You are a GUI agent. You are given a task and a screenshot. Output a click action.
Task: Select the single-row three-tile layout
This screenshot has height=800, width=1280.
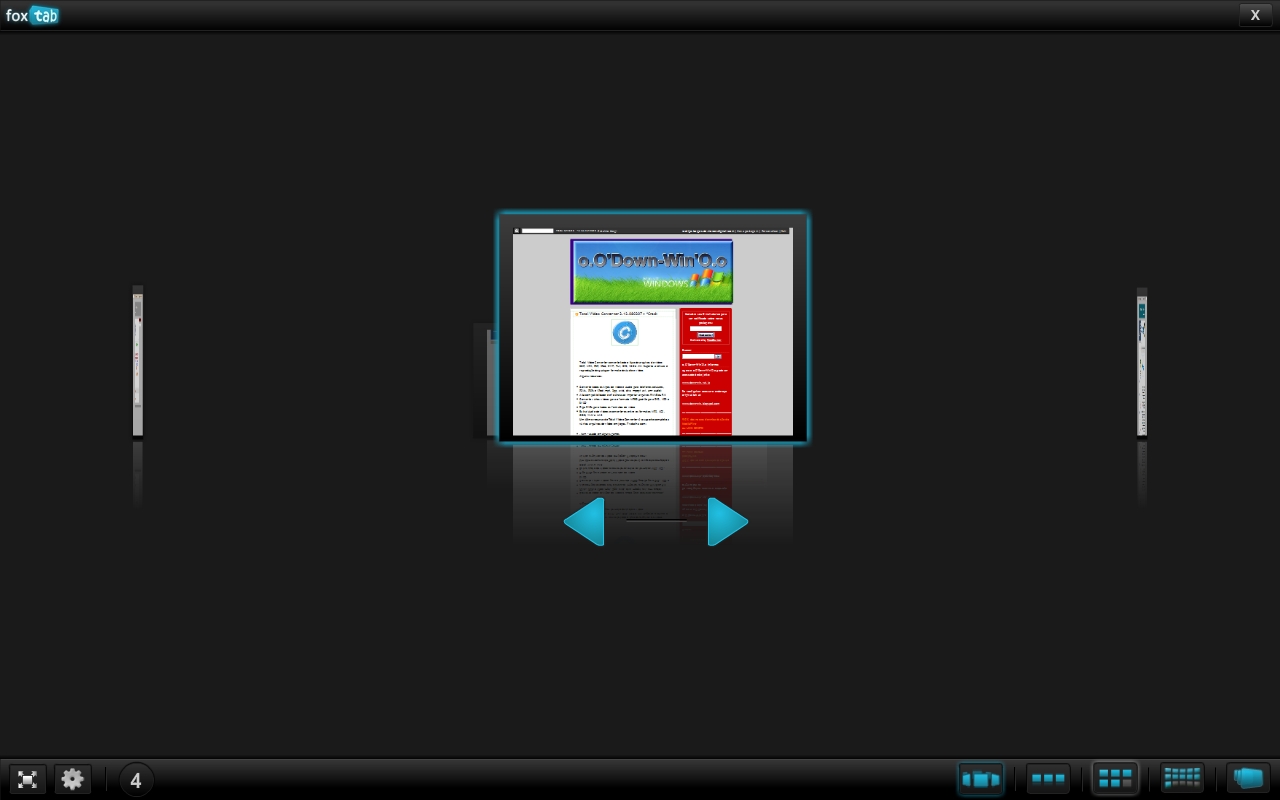click(x=1048, y=779)
